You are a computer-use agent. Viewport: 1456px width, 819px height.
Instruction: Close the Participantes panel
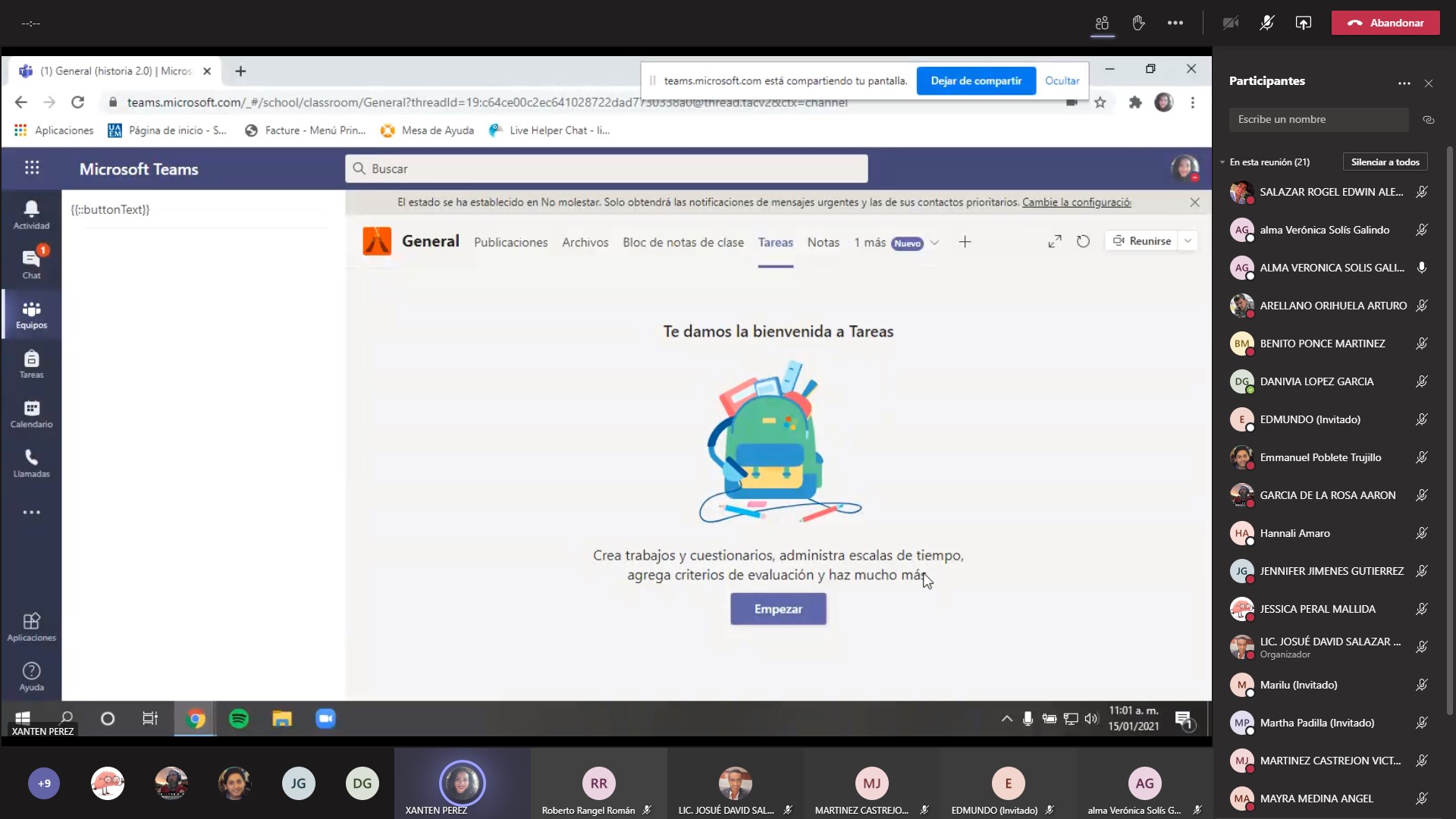pos(1429,83)
